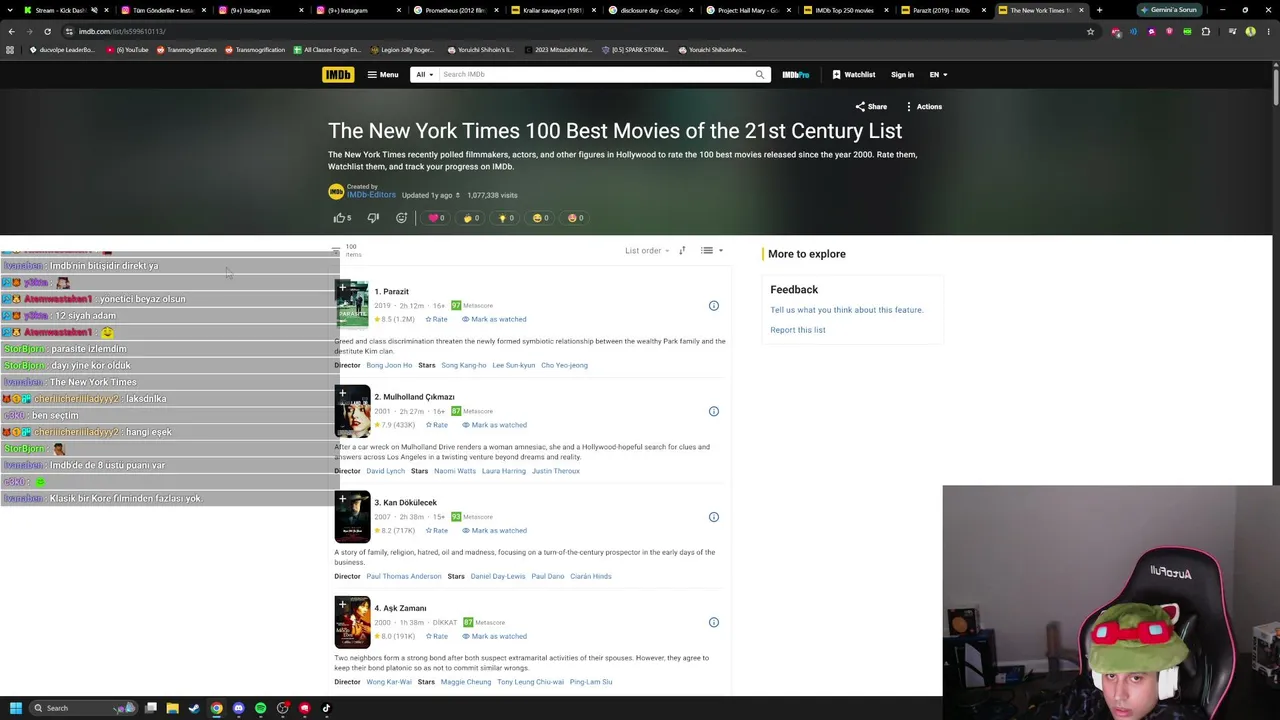This screenshot has height=720, width=1280.
Task: Open the add-reaction emoji picker
Action: tap(401, 218)
